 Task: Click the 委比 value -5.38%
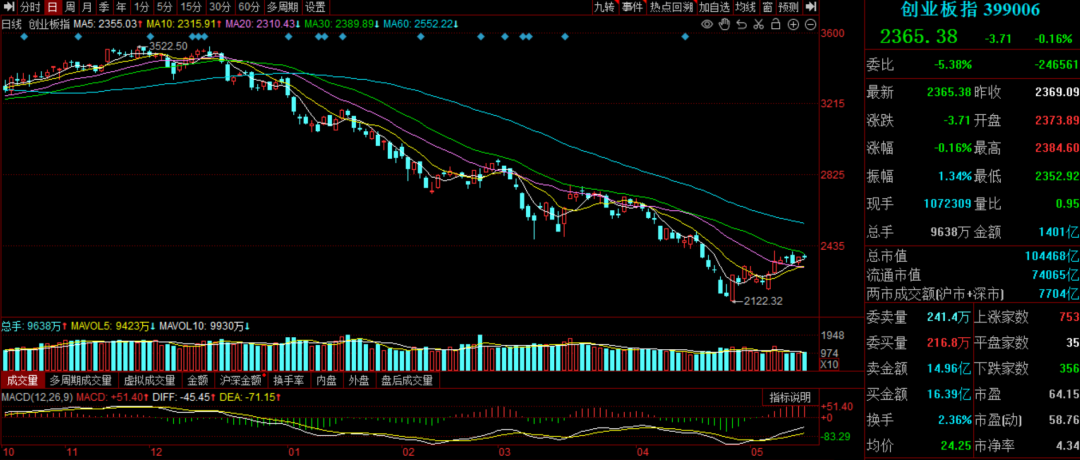pos(953,65)
